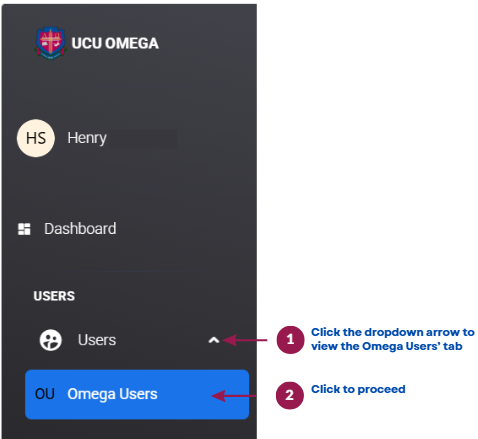Click the USERS section heading
The image size is (478, 439).
coord(54,296)
